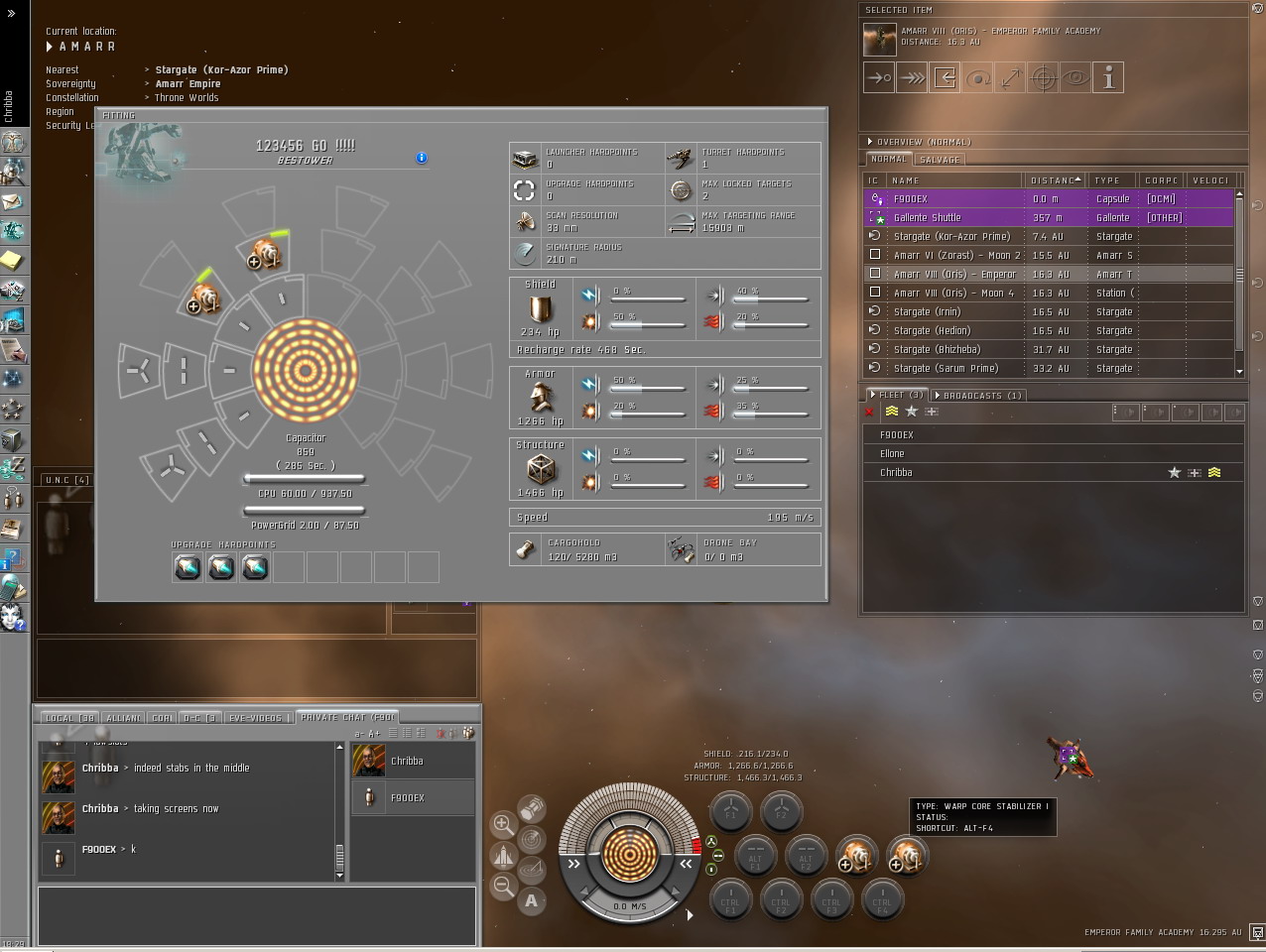
Task: Click Orbit button in Selected Item
Action: click(x=977, y=77)
